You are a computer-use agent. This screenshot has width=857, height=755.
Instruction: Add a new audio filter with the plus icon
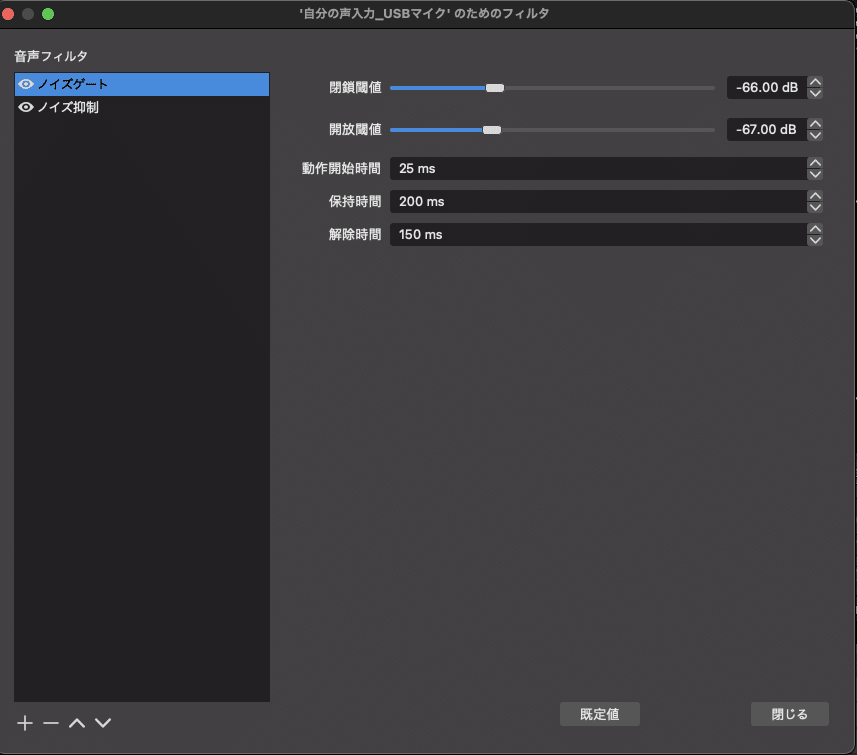pos(23,722)
